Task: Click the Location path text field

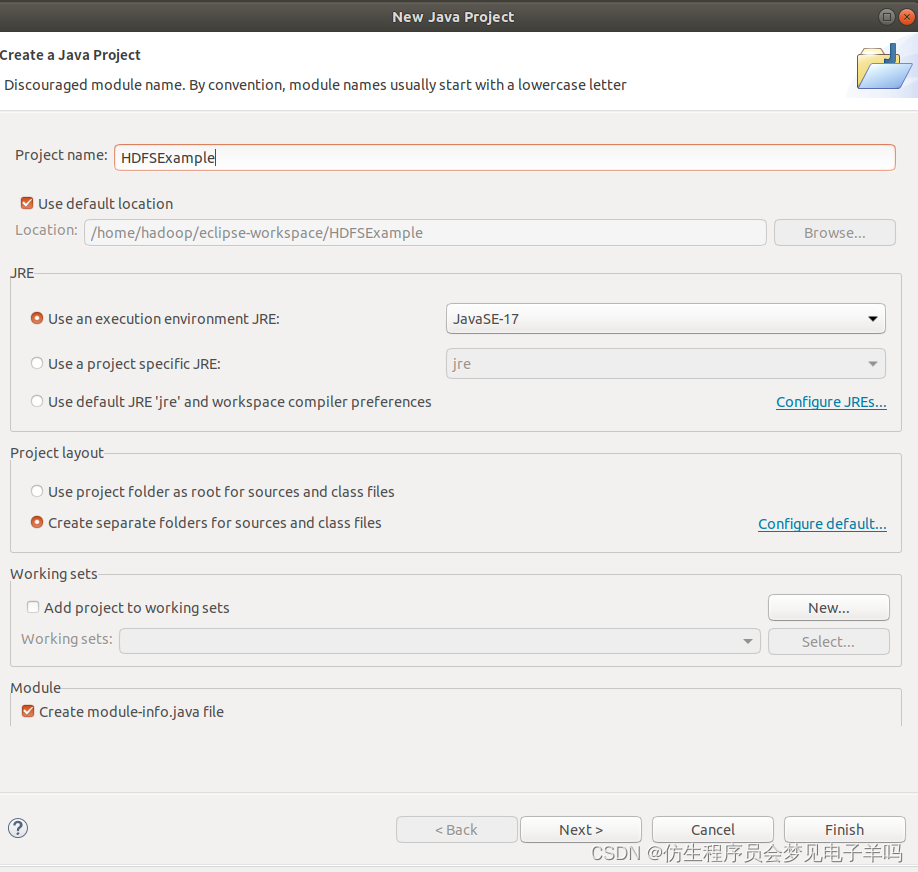Action: pos(425,232)
